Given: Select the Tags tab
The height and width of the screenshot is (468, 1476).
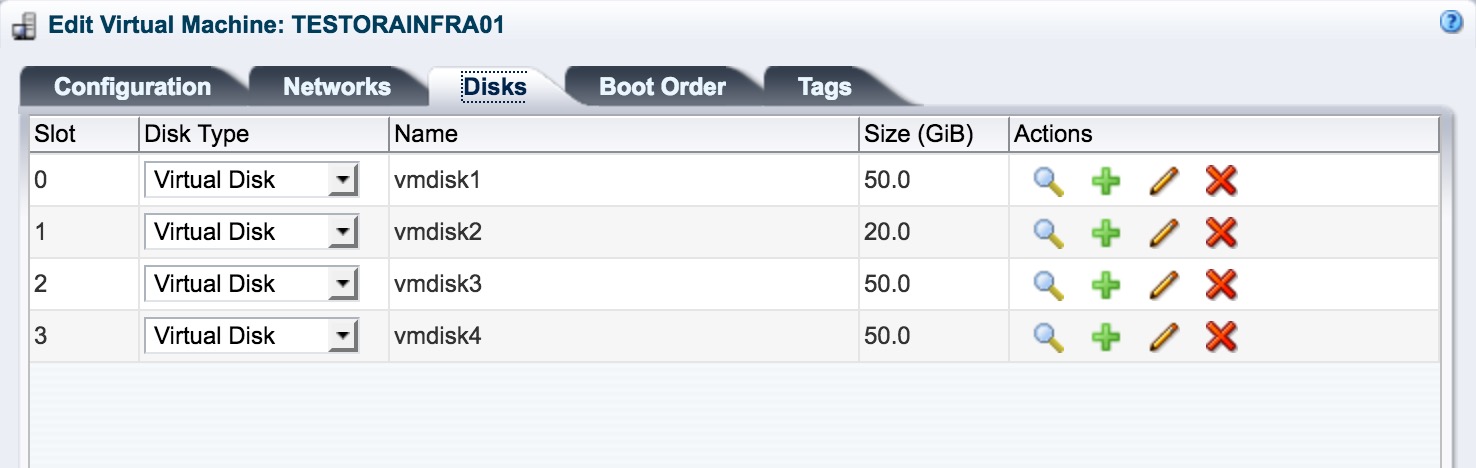Looking at the screenshot, I should pyautogui.click(x=825, y=87).
